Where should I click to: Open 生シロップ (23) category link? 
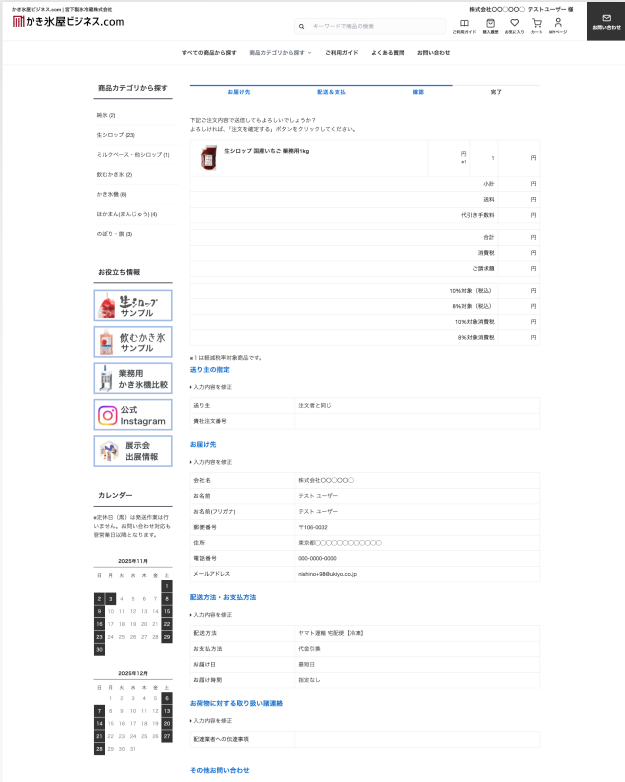click(x=115, y=134)
